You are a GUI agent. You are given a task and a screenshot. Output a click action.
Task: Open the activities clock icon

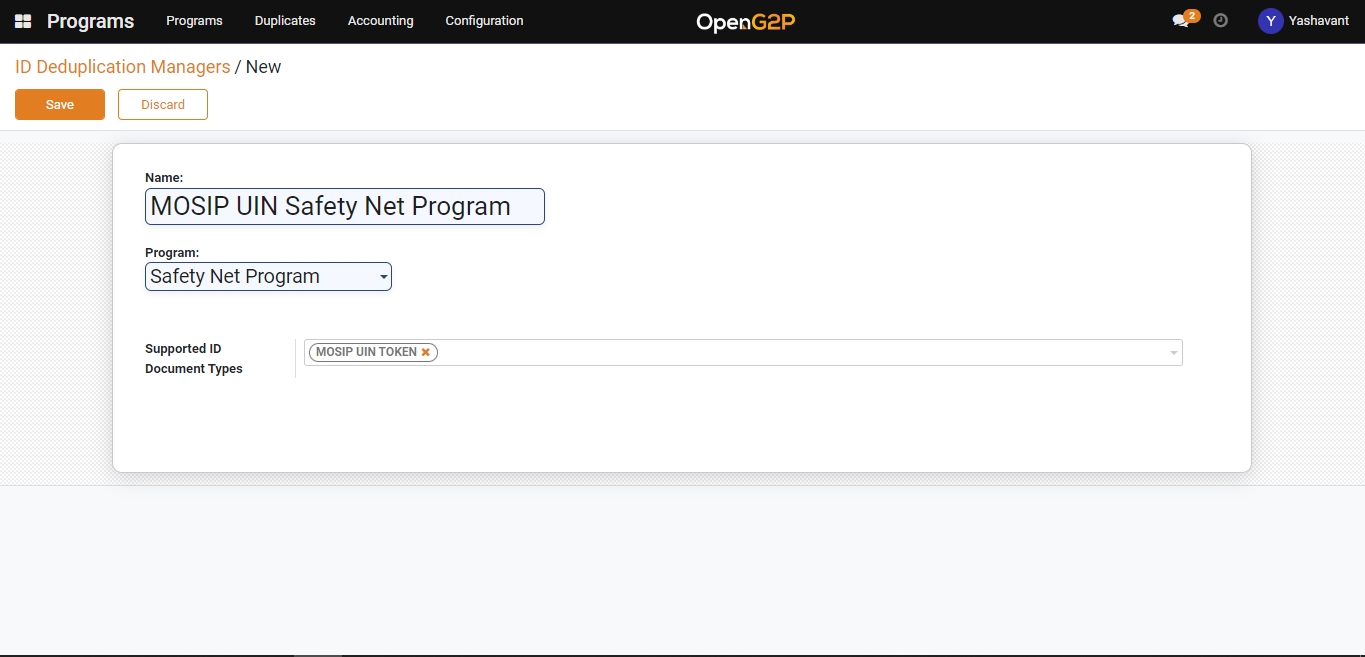[1220, 21]
